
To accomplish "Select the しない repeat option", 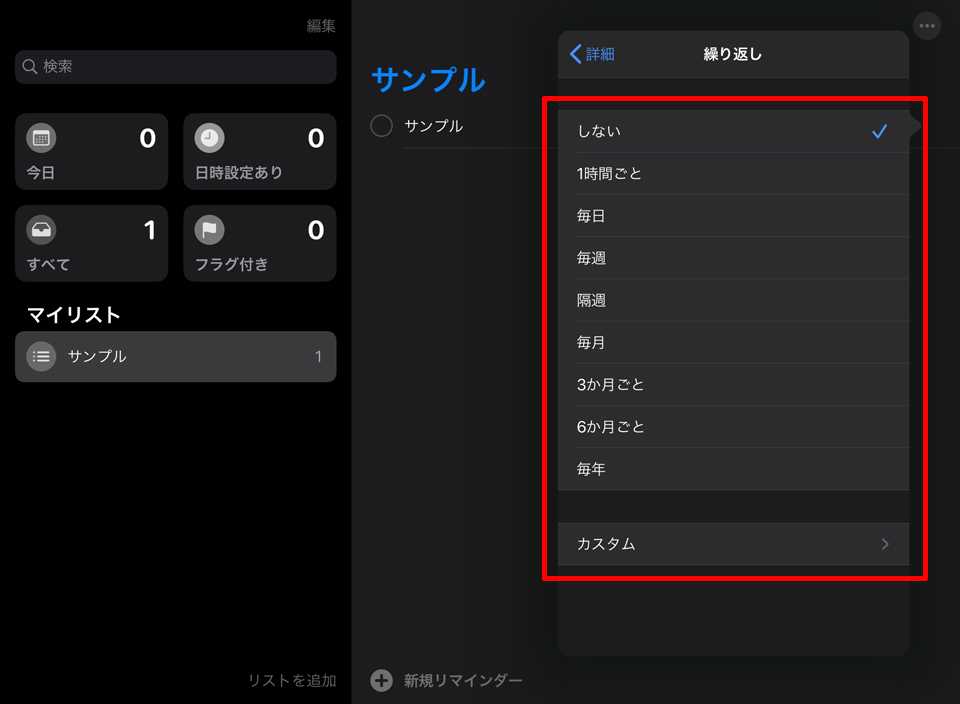I will [x=733, y=131].
